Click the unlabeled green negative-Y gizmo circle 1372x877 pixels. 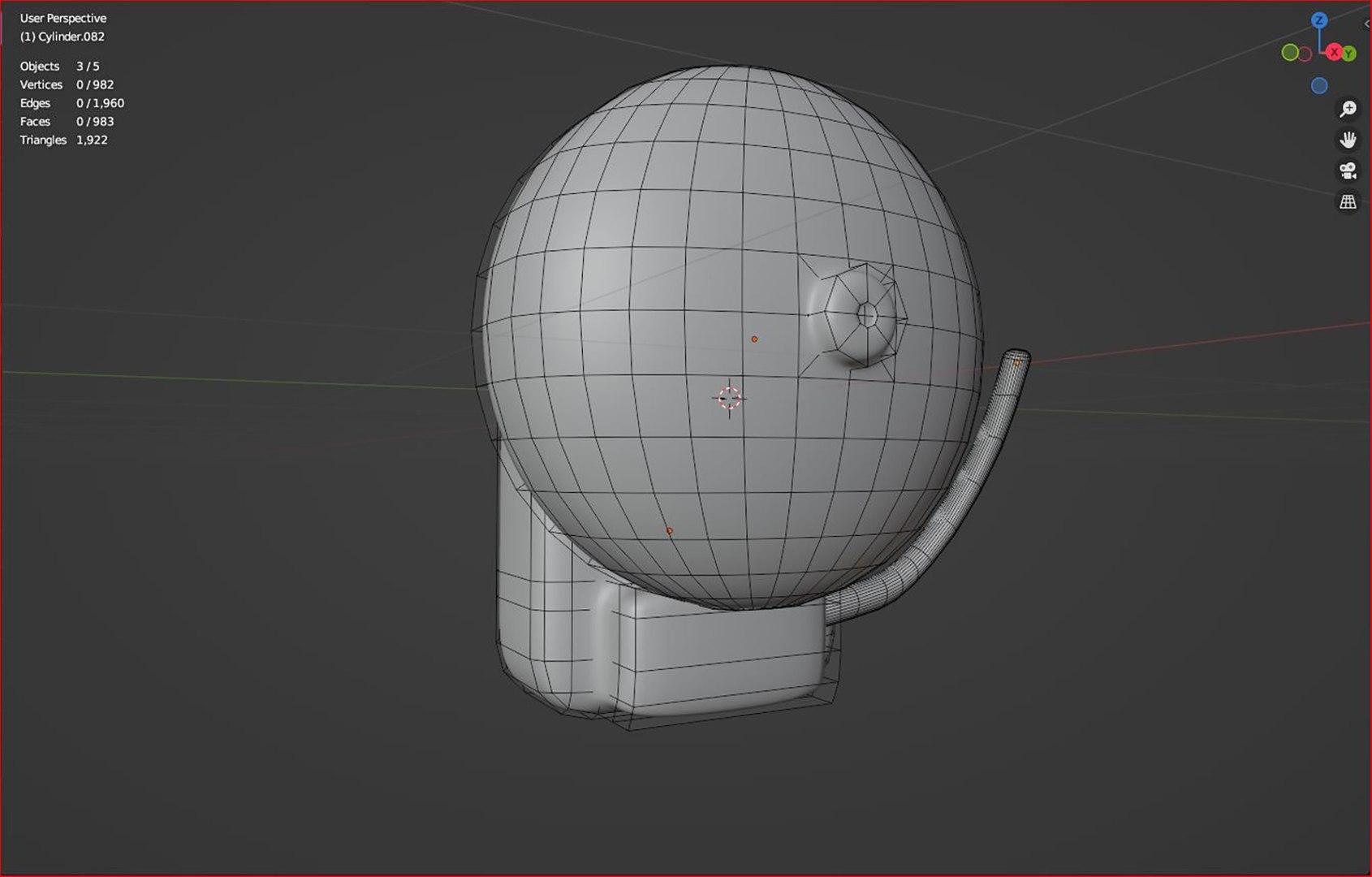tap(1290, 53)
